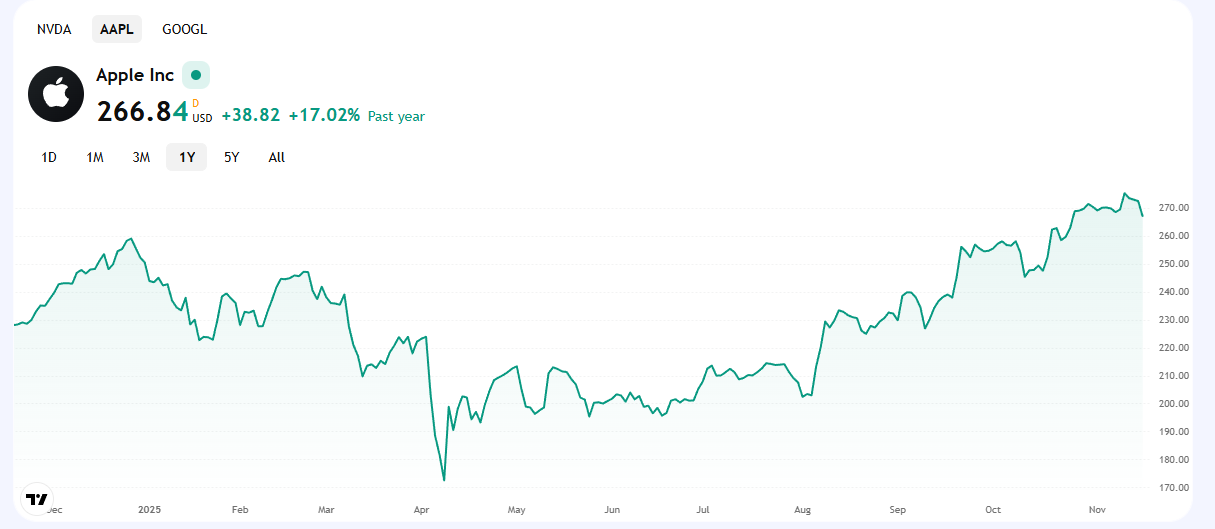Select the 1Y range button
Viewport: 1215px width, 529px height.
187,157
